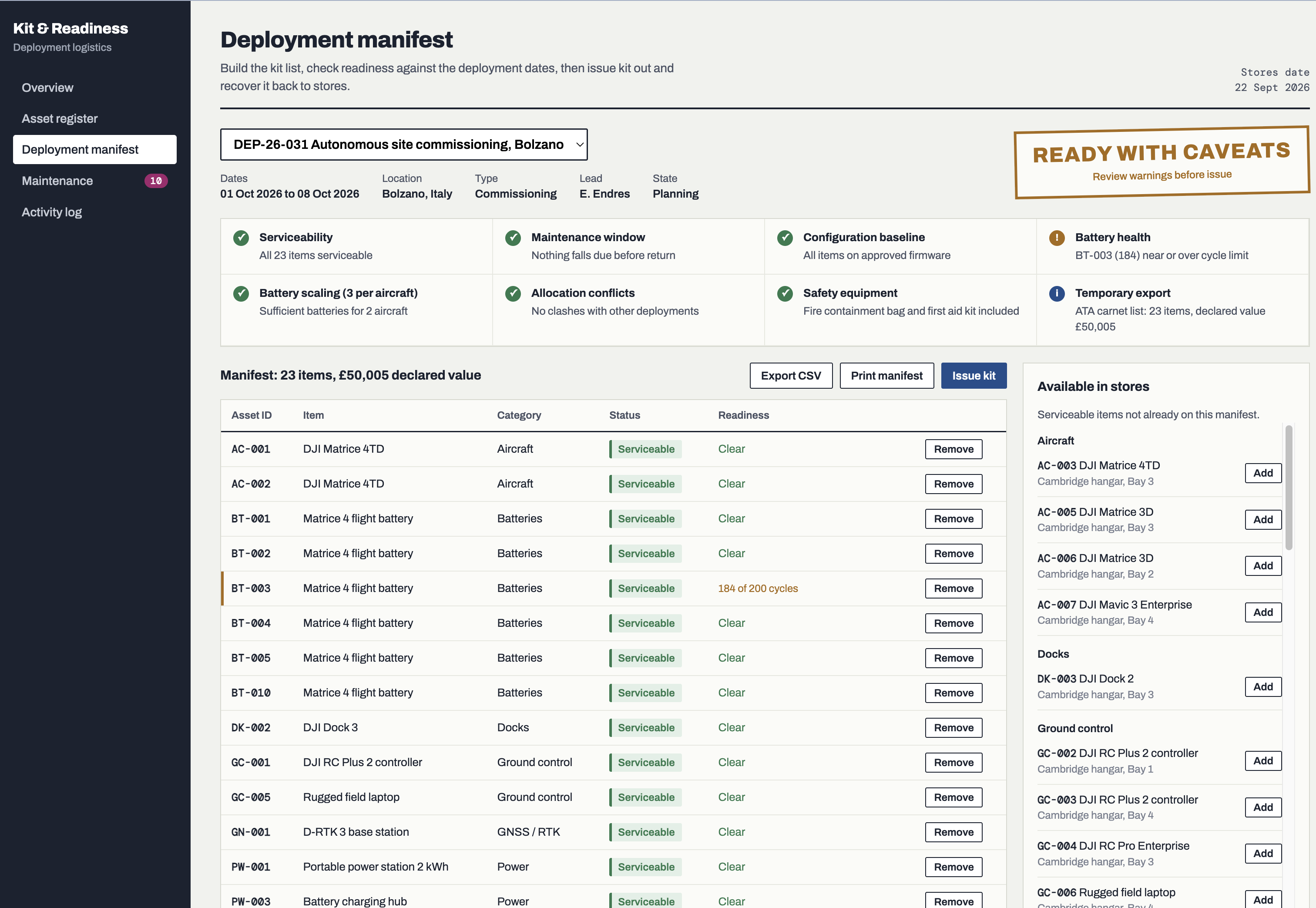Remove GC-001 RC Plus 2 controller
This screenshot has height=908, width=1316.
pyautogui.click(x=953, y=762)
